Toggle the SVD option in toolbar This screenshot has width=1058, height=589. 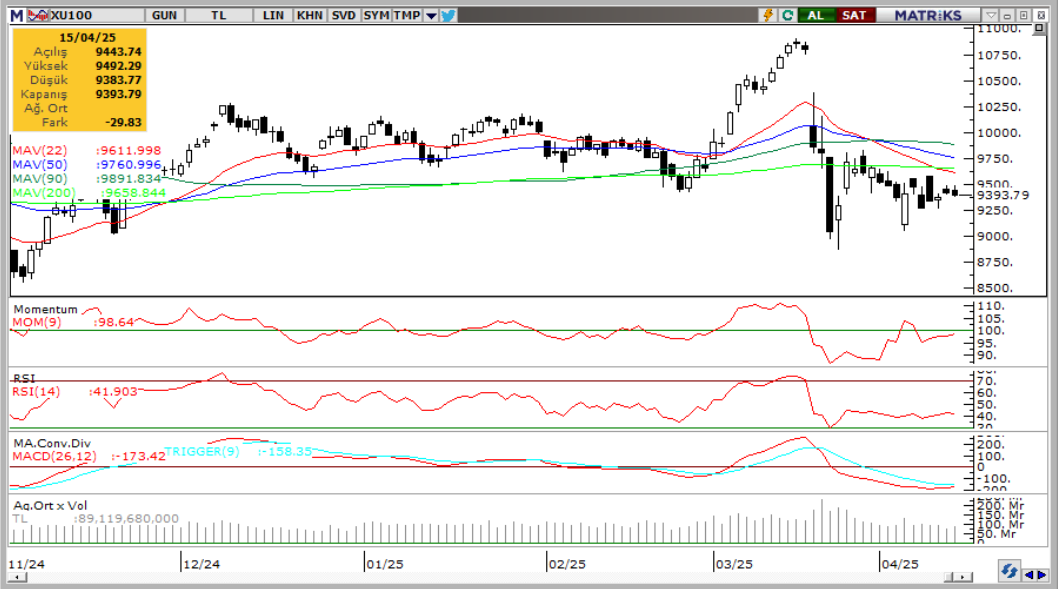(343, 15)
